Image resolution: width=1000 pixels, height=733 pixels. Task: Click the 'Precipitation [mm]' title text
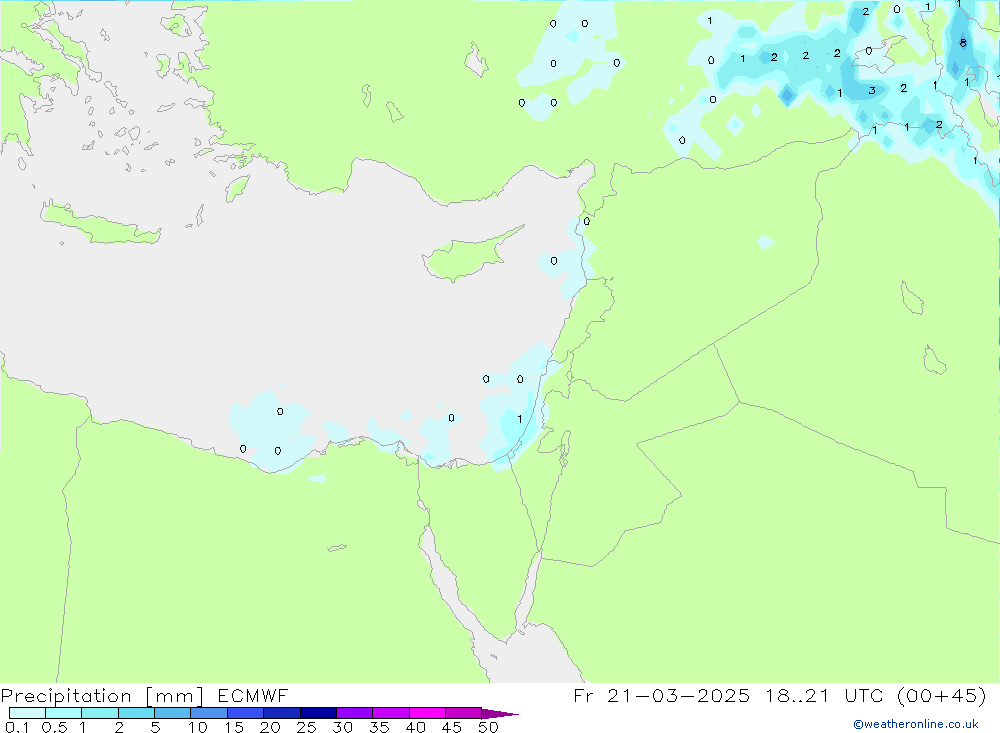point(102,695)
